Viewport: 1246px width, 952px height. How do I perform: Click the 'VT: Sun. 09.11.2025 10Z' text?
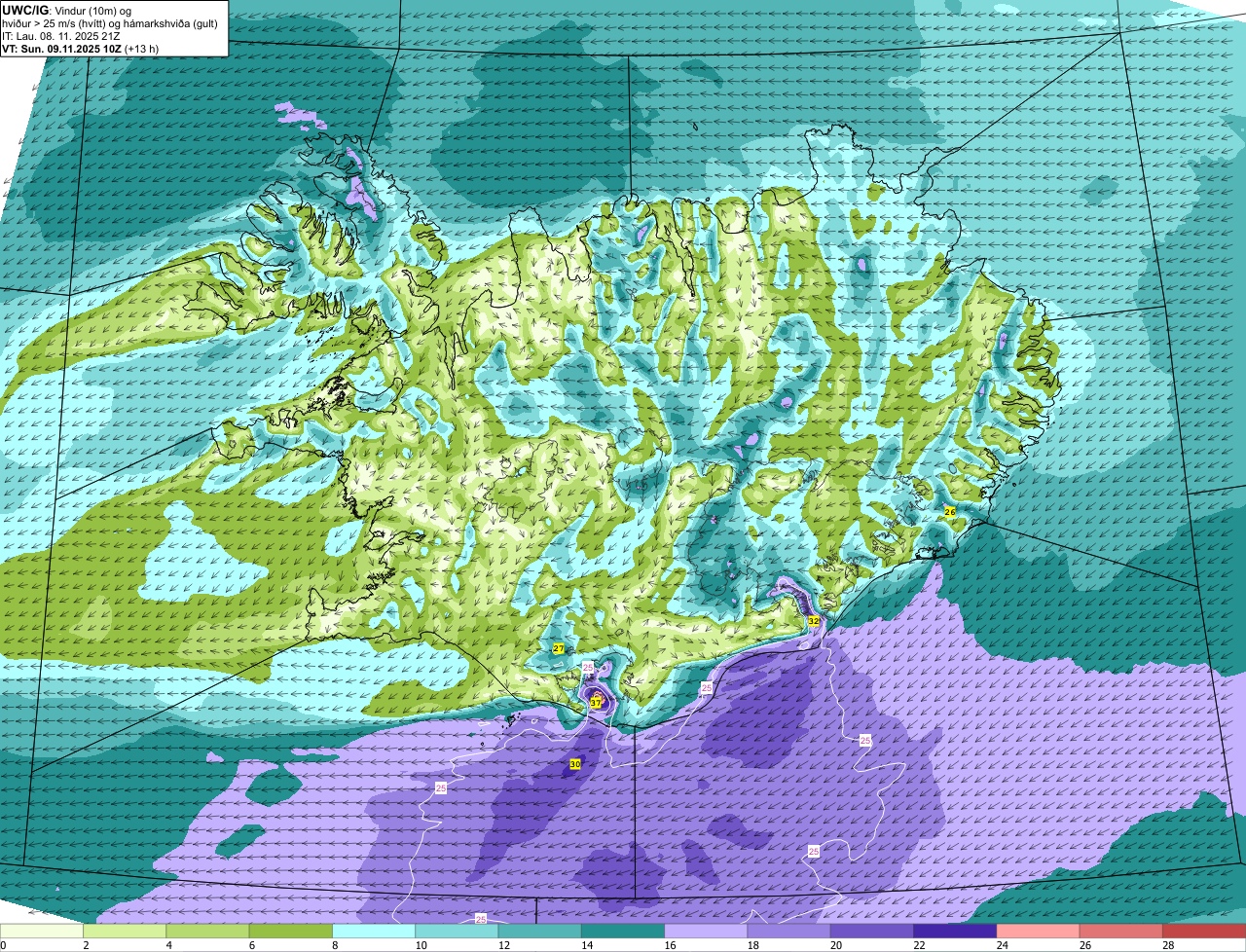coord(60,49)
